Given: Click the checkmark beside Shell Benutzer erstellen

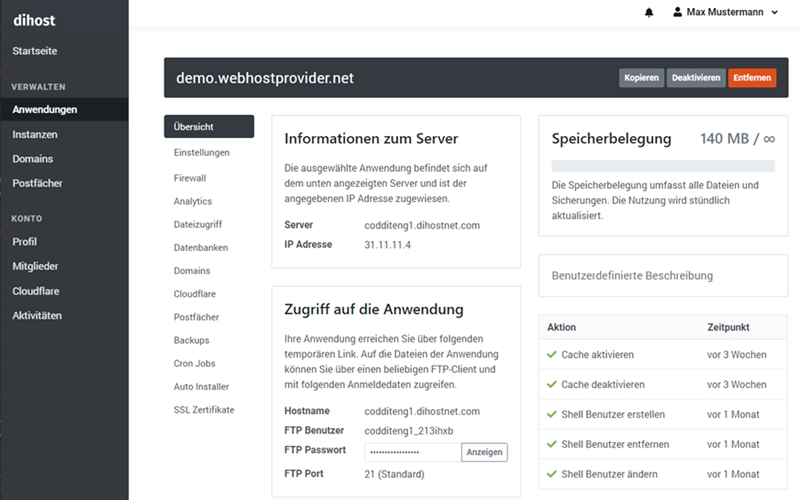Looking at the screenshot, I should click(551, 414).
